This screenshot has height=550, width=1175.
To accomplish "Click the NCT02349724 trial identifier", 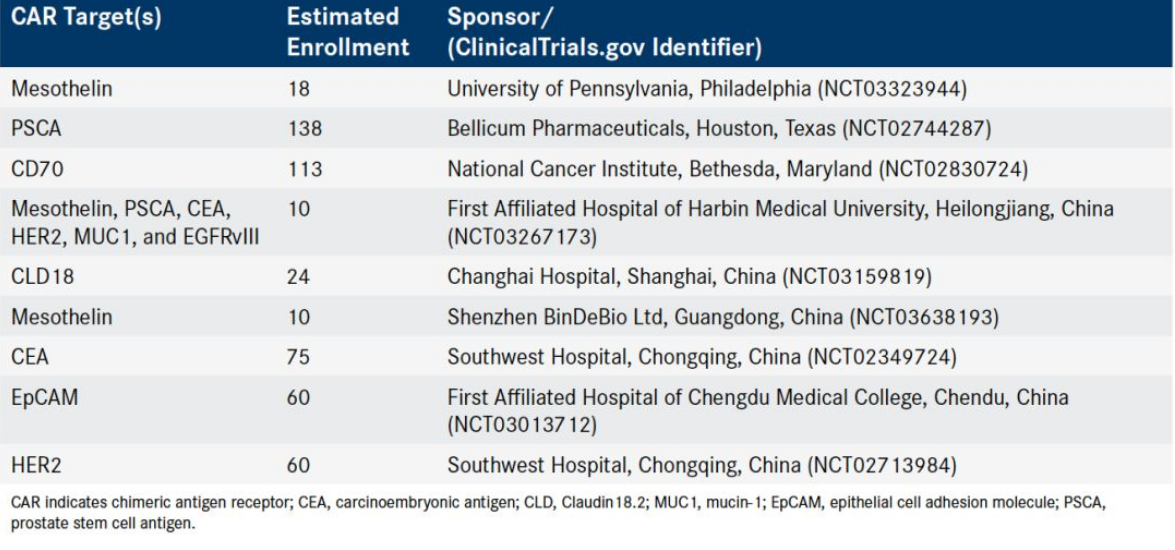I will (x=881, y=357).
